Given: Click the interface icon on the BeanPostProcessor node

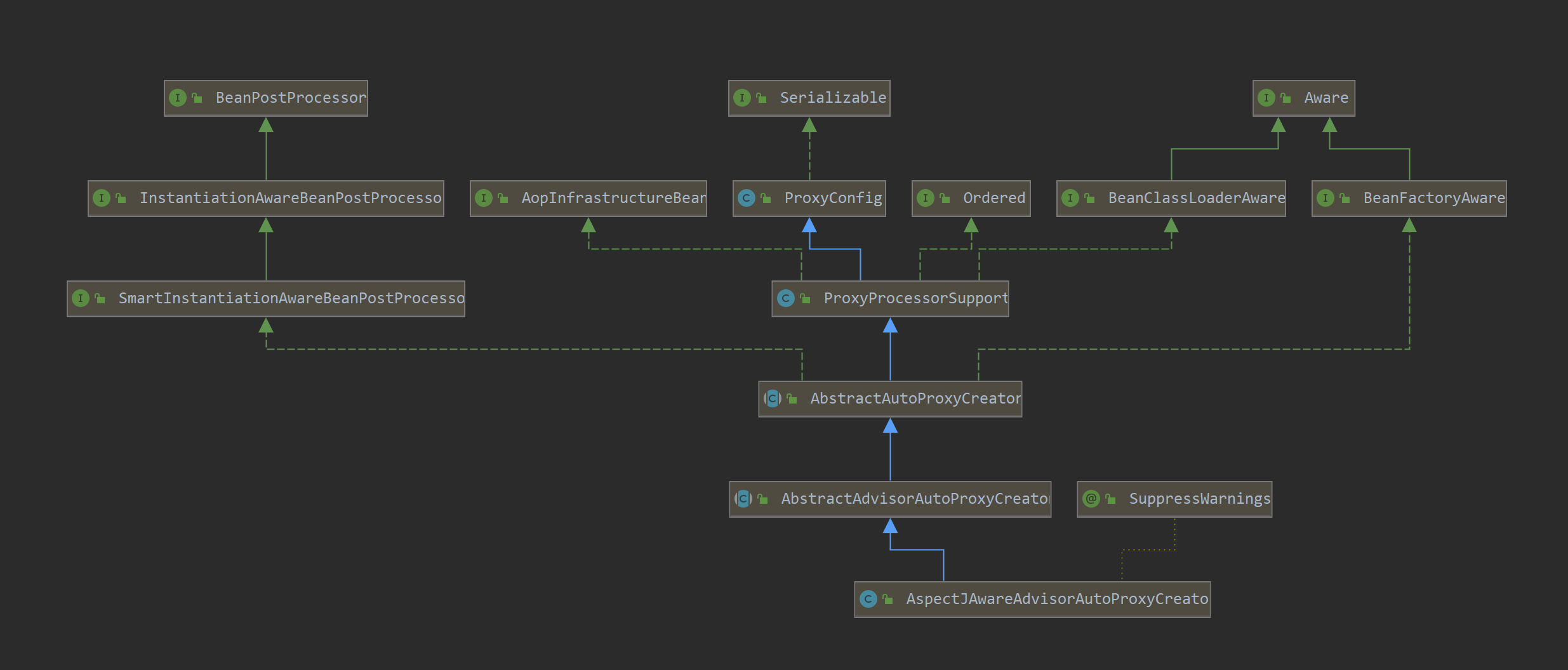Looking at the screenshot, I should click(x=178, y=98).
